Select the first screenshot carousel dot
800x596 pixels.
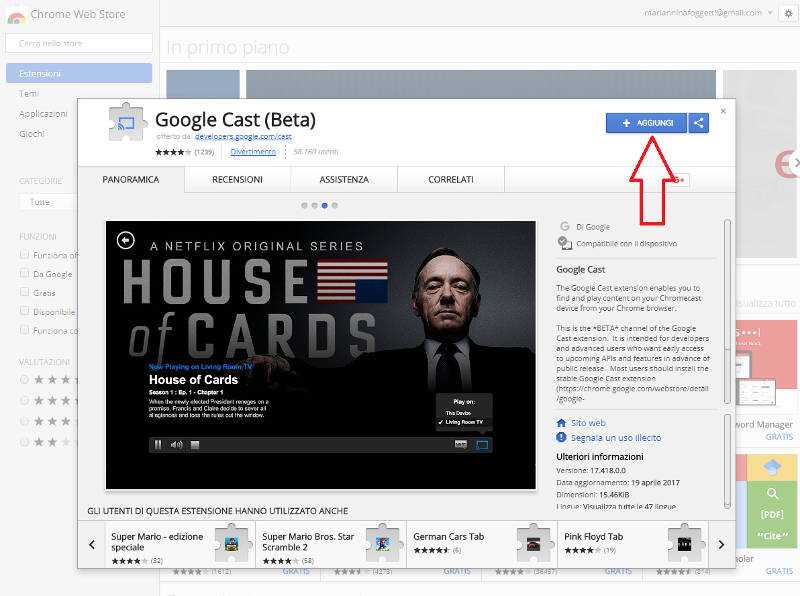pos(305,206)
